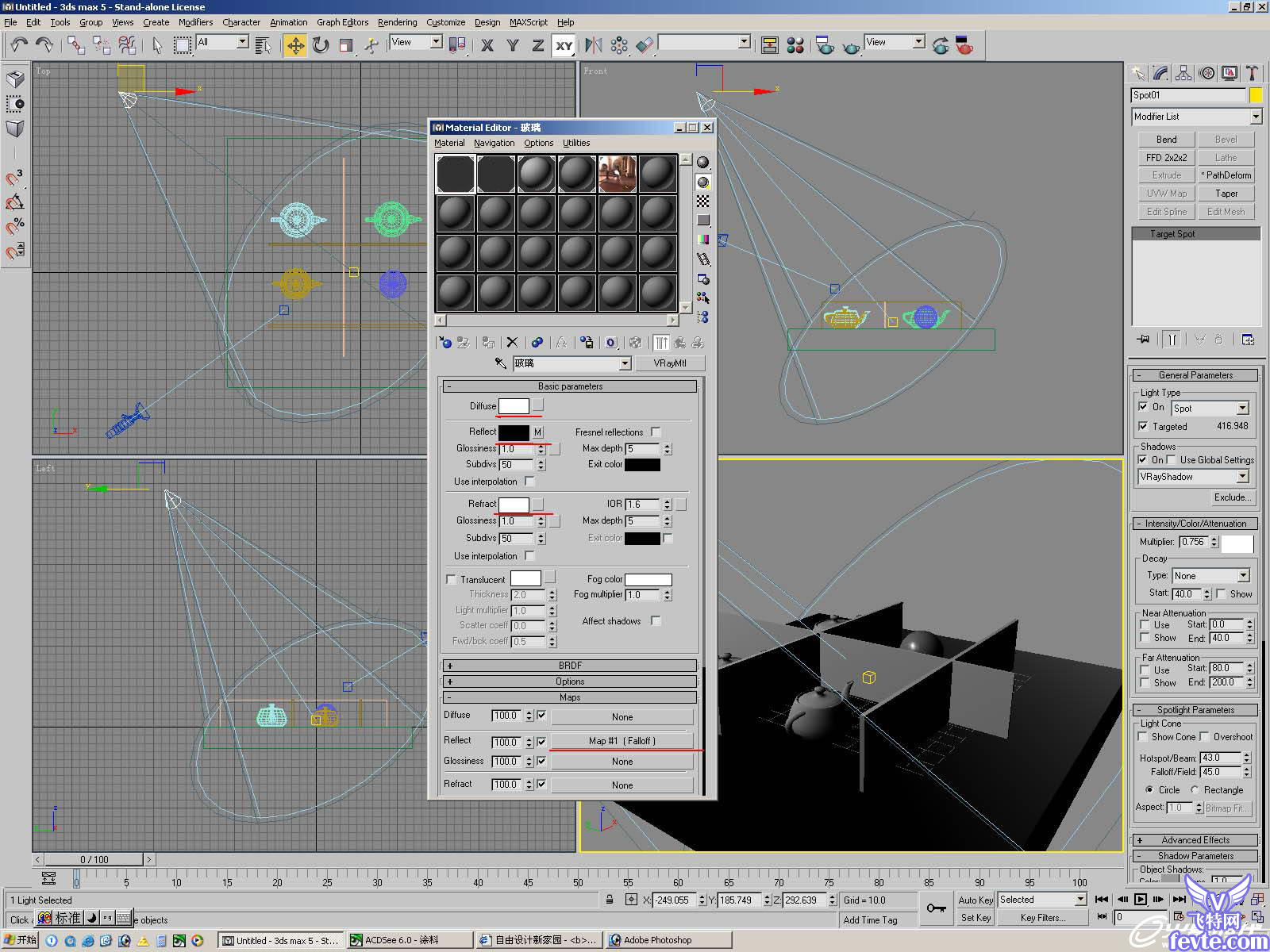Image resolution: width=1270 pixels, height=952 pixels.
Task: Enable Show Cone checkbox
Action: pyautogui.click(x=1144, y=736)
